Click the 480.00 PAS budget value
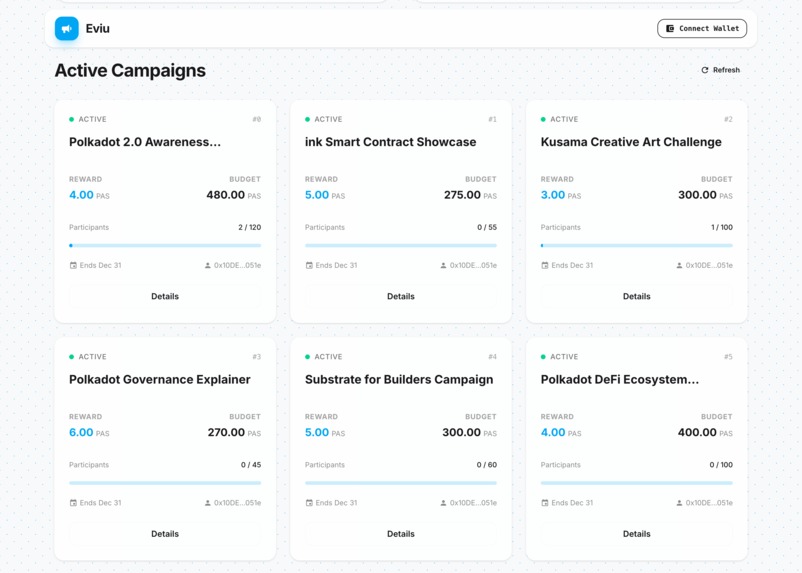The width and height of the screenshot is (802, 573). [x=233, y=195]
